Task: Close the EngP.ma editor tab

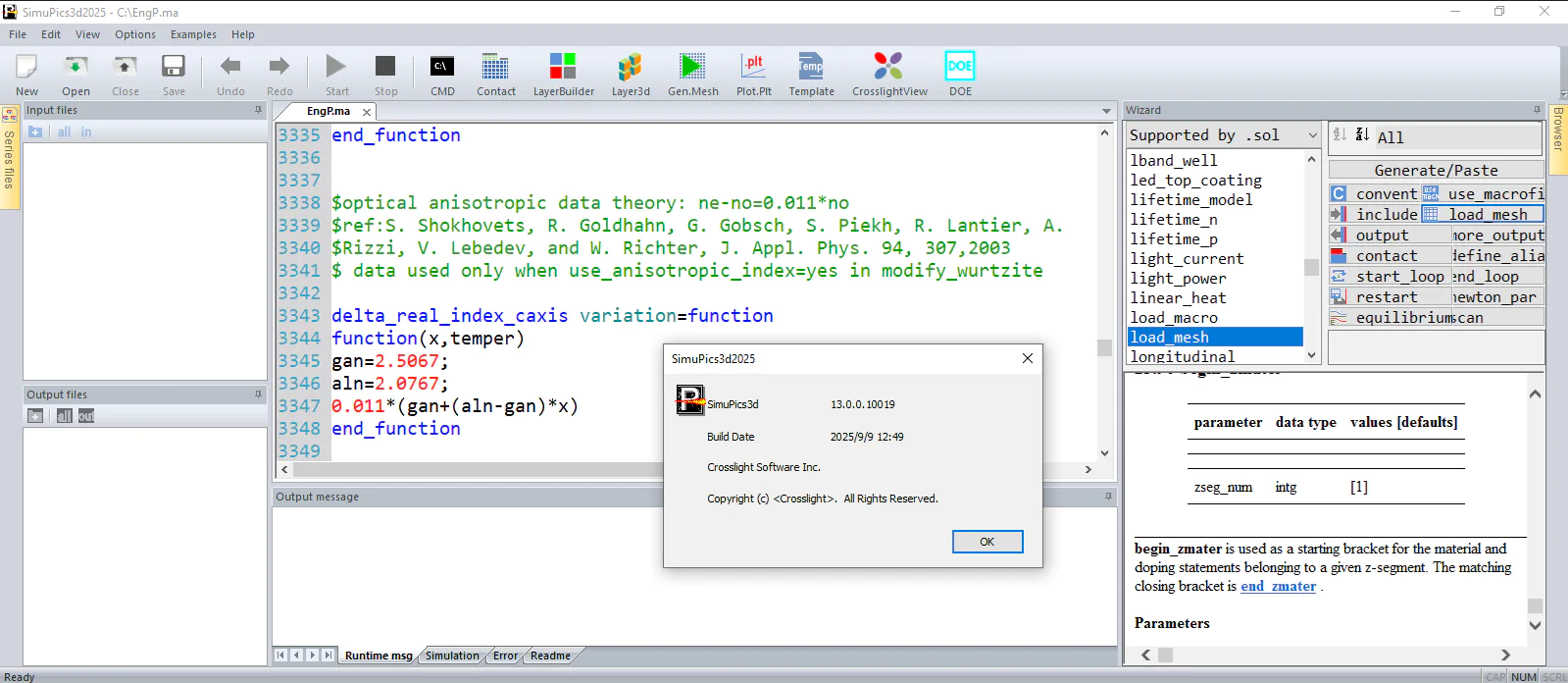Action: pyautogui.click(x=367, y=112)
